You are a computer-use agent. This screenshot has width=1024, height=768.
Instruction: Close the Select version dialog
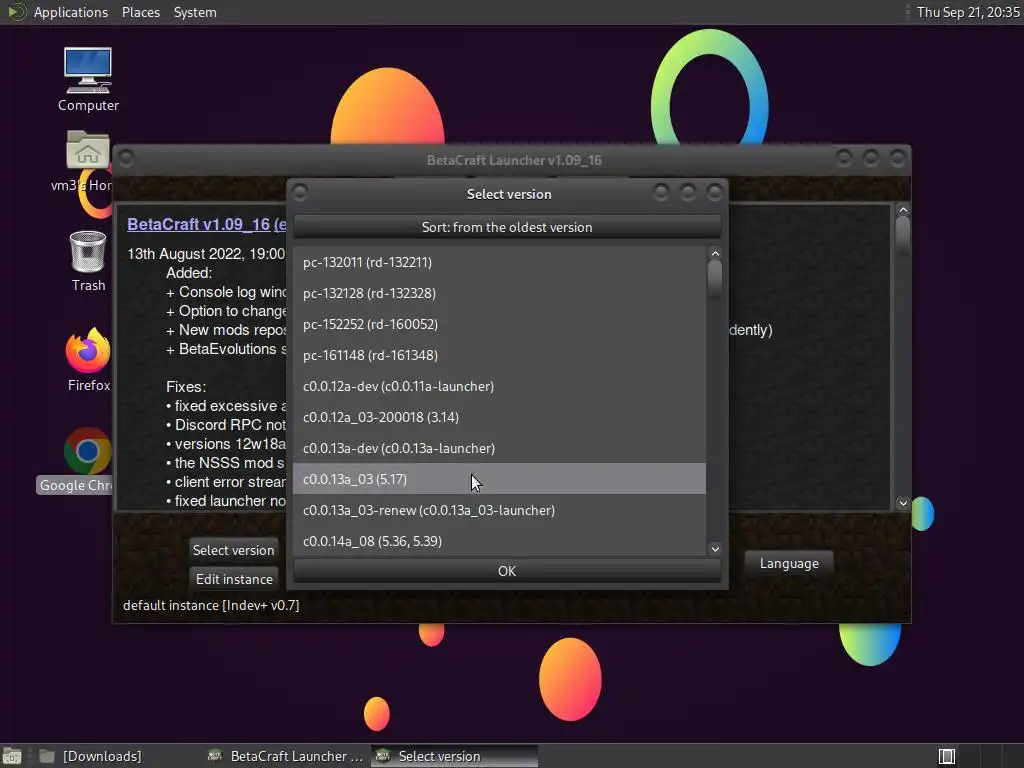[715, 192]
